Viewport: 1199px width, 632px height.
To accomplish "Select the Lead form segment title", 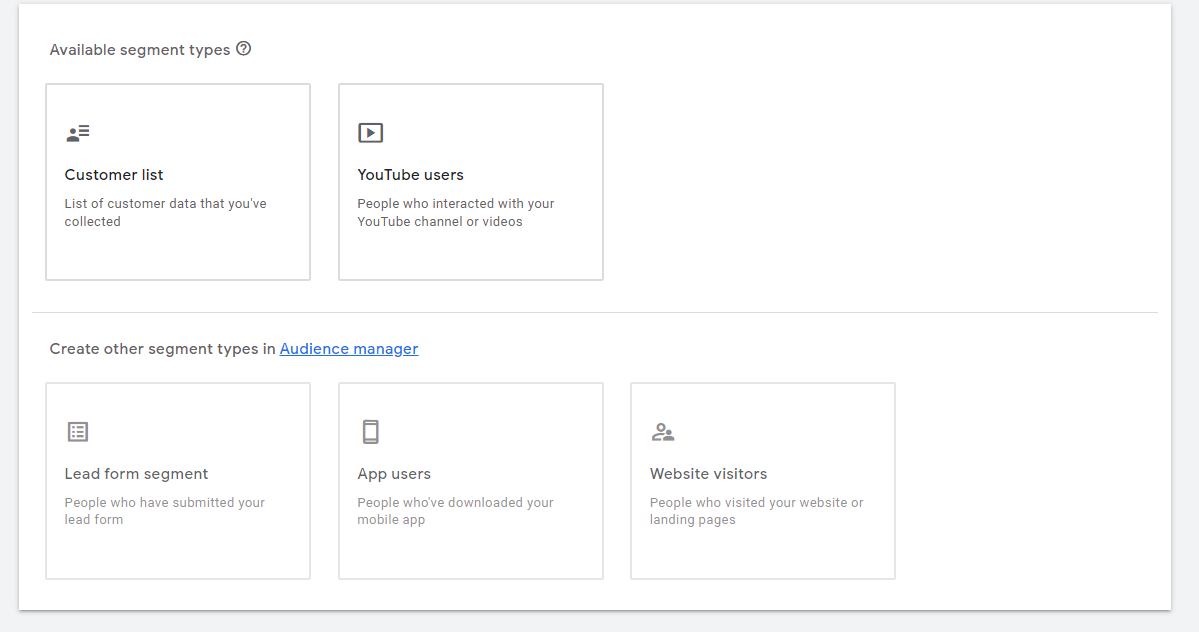I will click(x=136, y=474).
